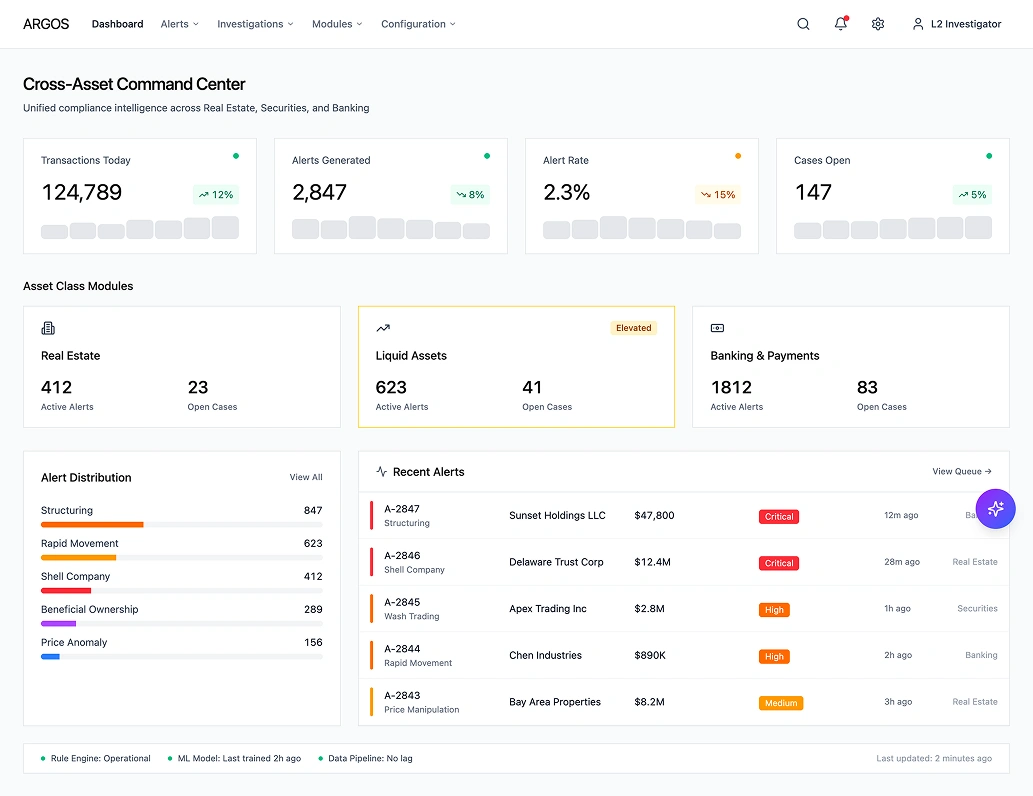Screen dimensions: 1033x796
Task: Click the L2 Investigator profile icon
Action: pos(918,23)
